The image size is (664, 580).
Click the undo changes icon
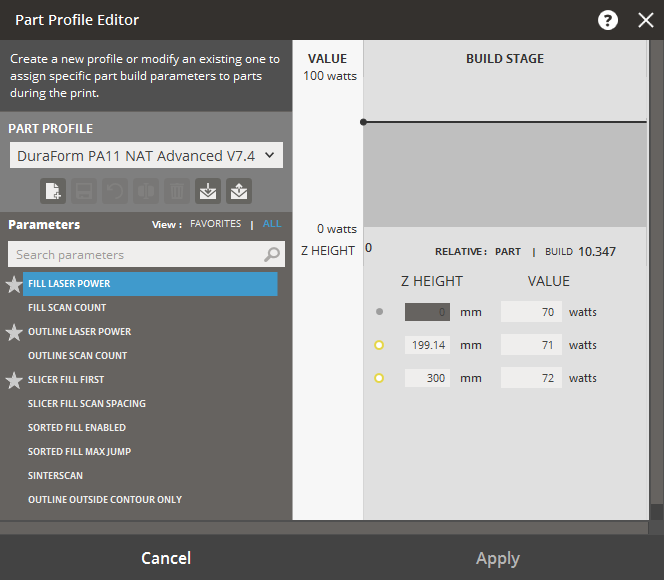115,190
